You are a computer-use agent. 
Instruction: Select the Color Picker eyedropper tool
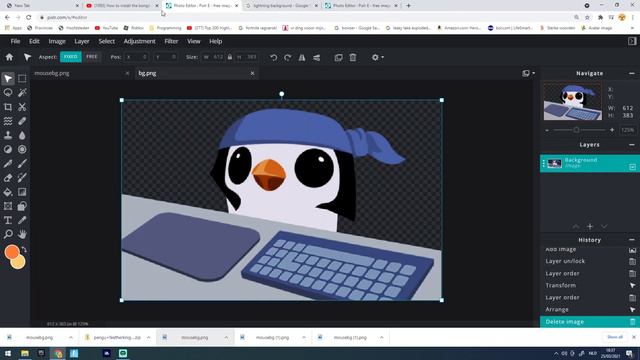(22, 220)
